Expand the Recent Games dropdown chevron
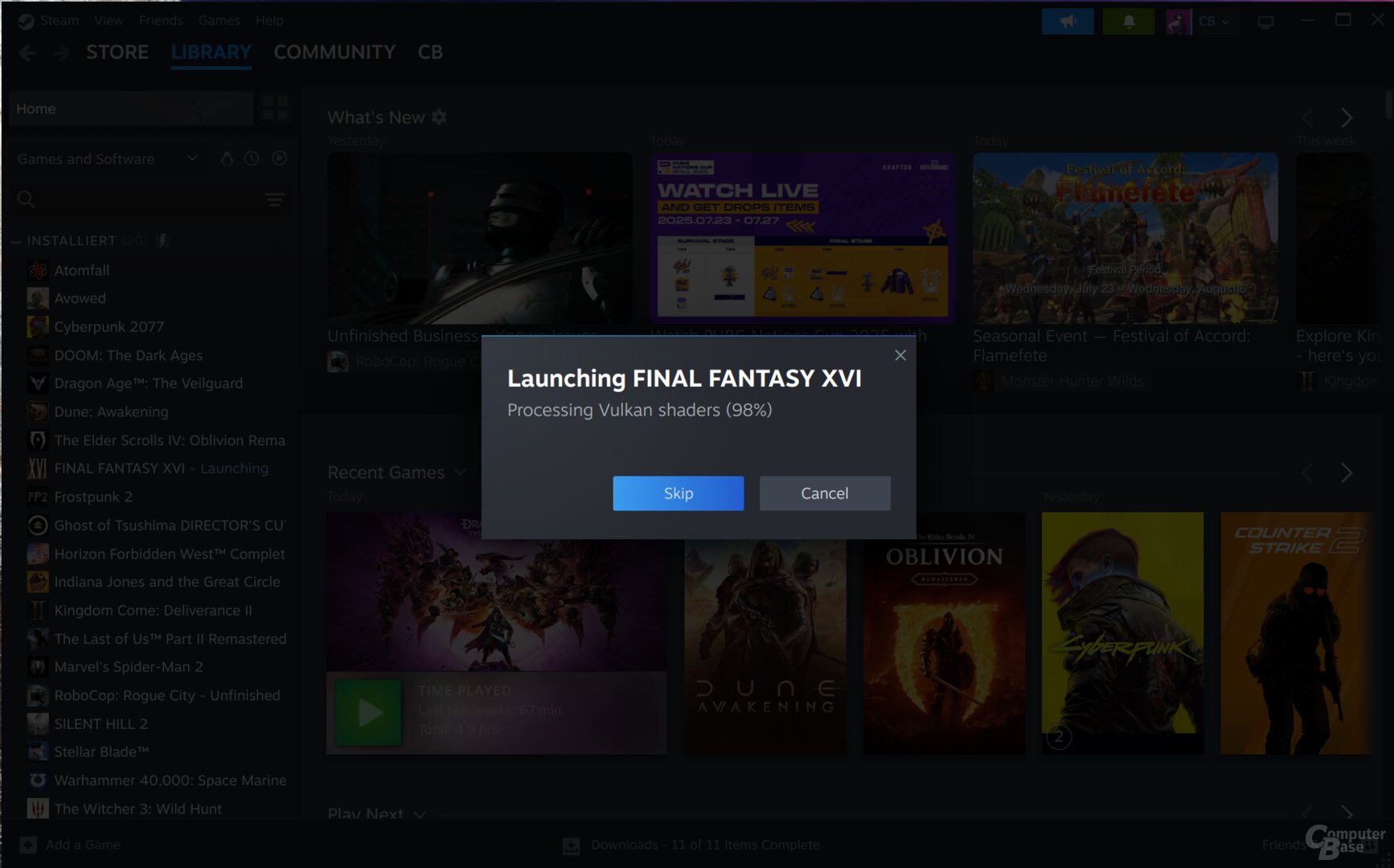Viewport: 1394px width, 868px height. (461, 473)
